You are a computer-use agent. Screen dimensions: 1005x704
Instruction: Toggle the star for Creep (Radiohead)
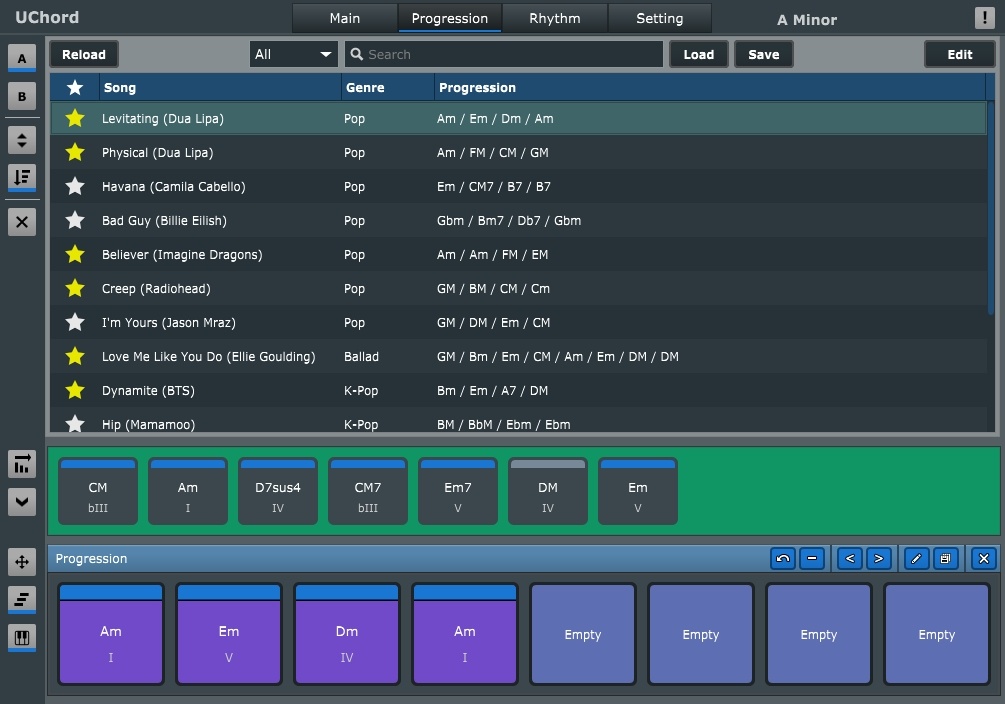(75, 288)
